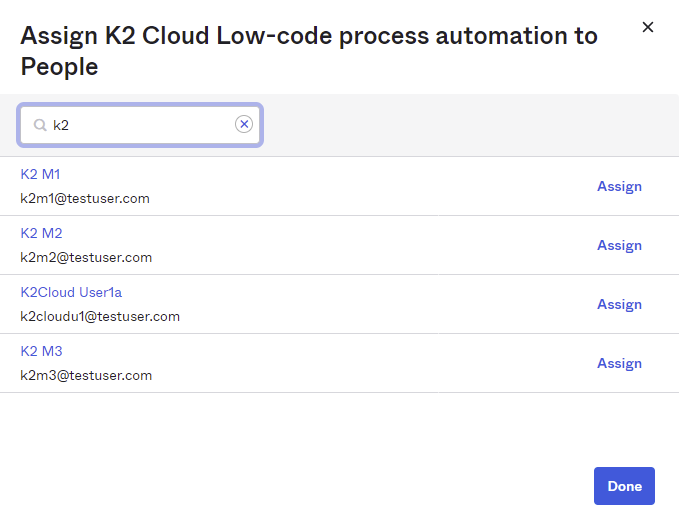Click the k2m2@testuser.com email text
The image size is (679, 518).
[86, 257]
